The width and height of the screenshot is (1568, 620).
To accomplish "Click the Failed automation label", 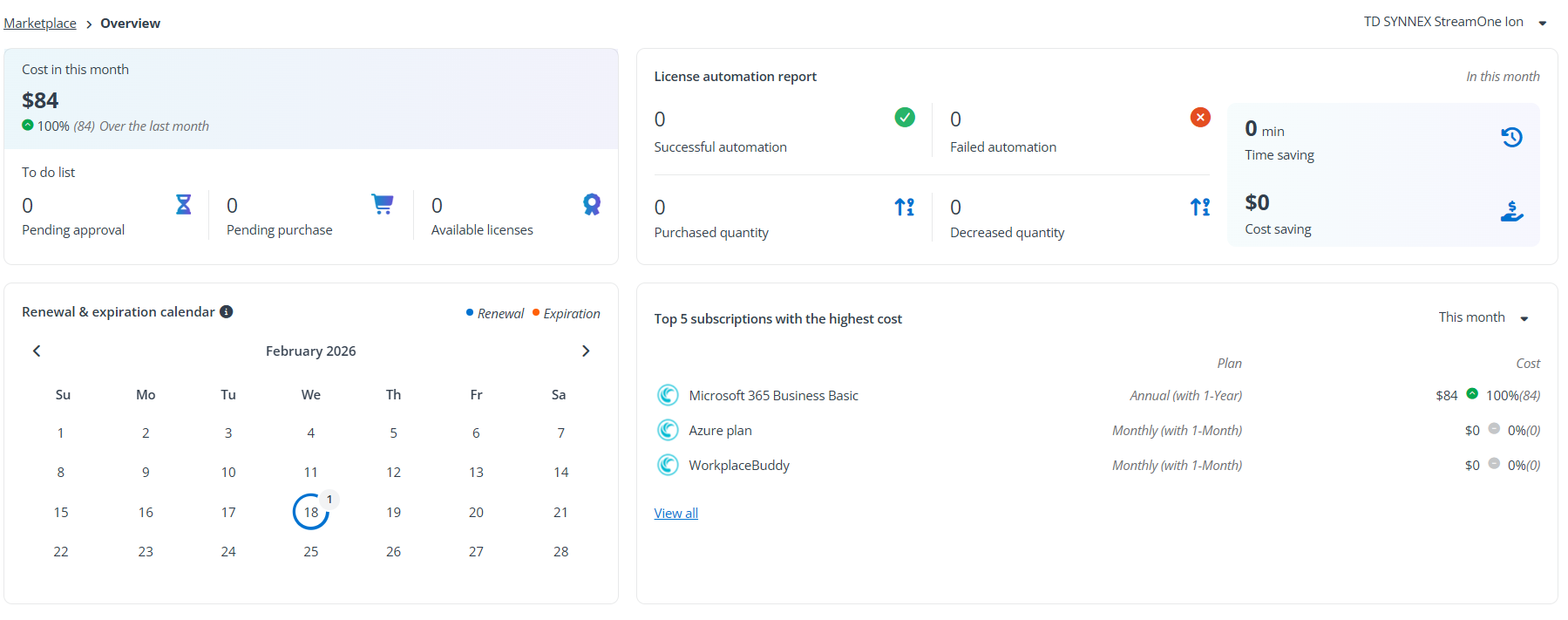I will click(x=1002, y=146).
